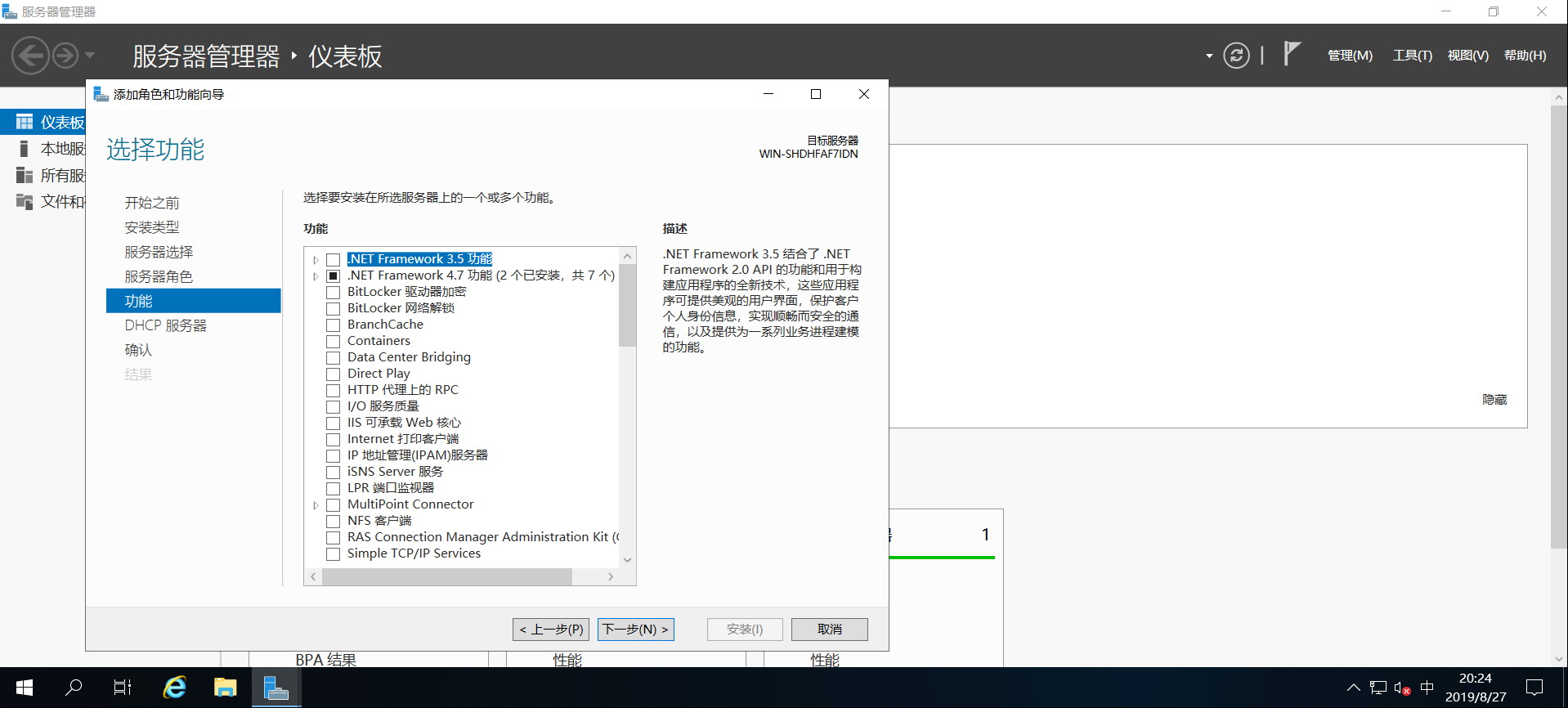The width and height of the screenshot is (1568, 708).
Task: Click the feature list horizontal scrollbar thumb
Action: pyautogui.click(x=447, y=576)
